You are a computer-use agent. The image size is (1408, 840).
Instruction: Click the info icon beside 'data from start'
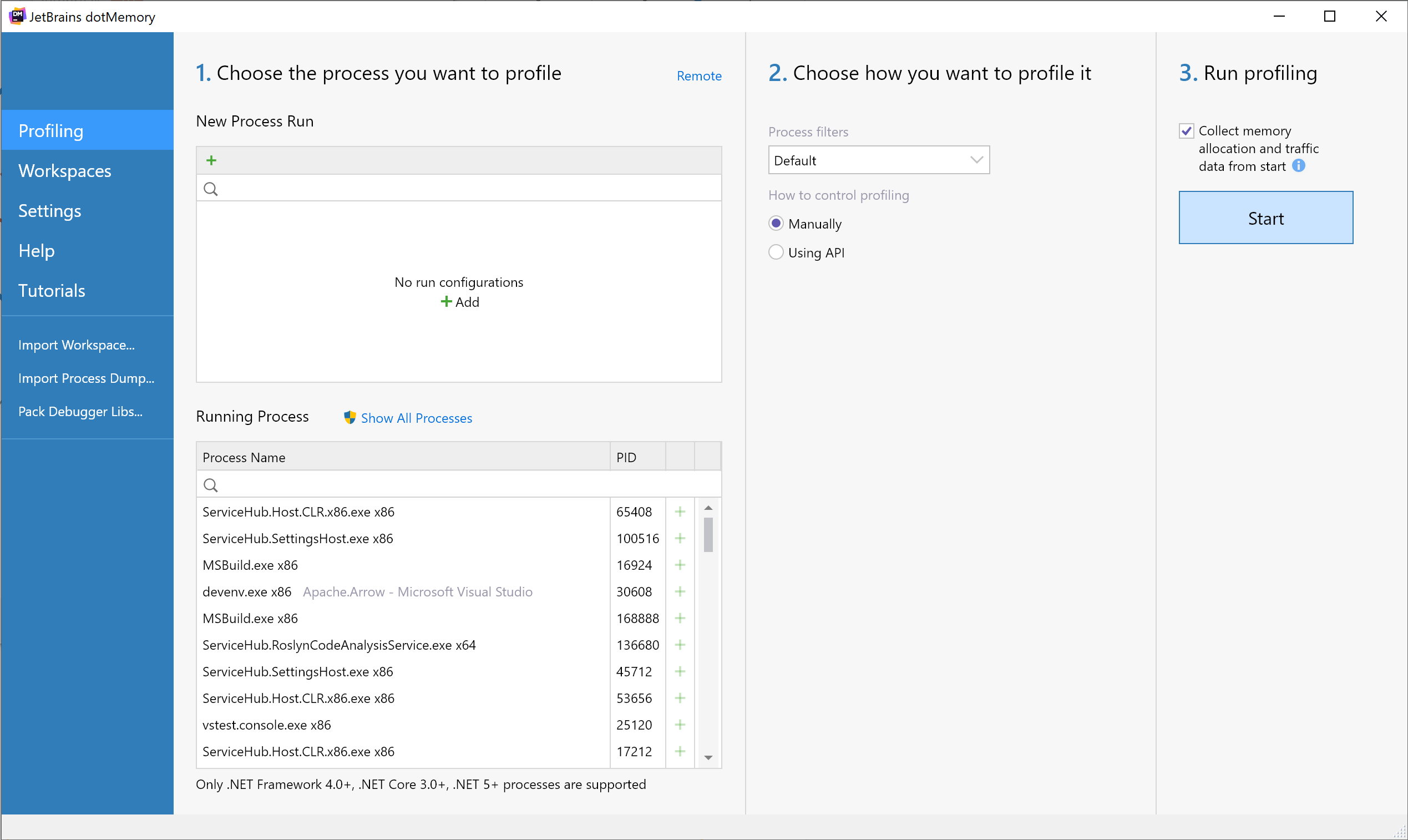point(1299,166)
